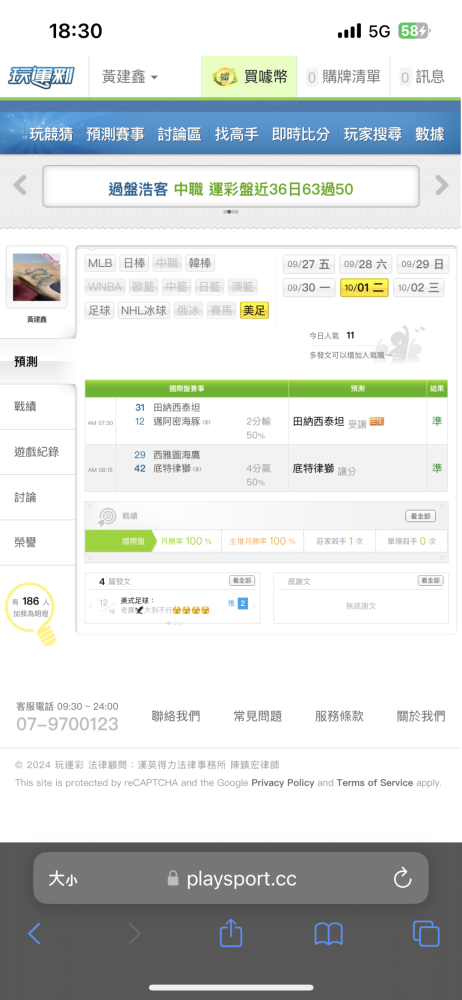
Task: Tap the 加我為明燈 lightbulb badge
Action: (31, 613)
